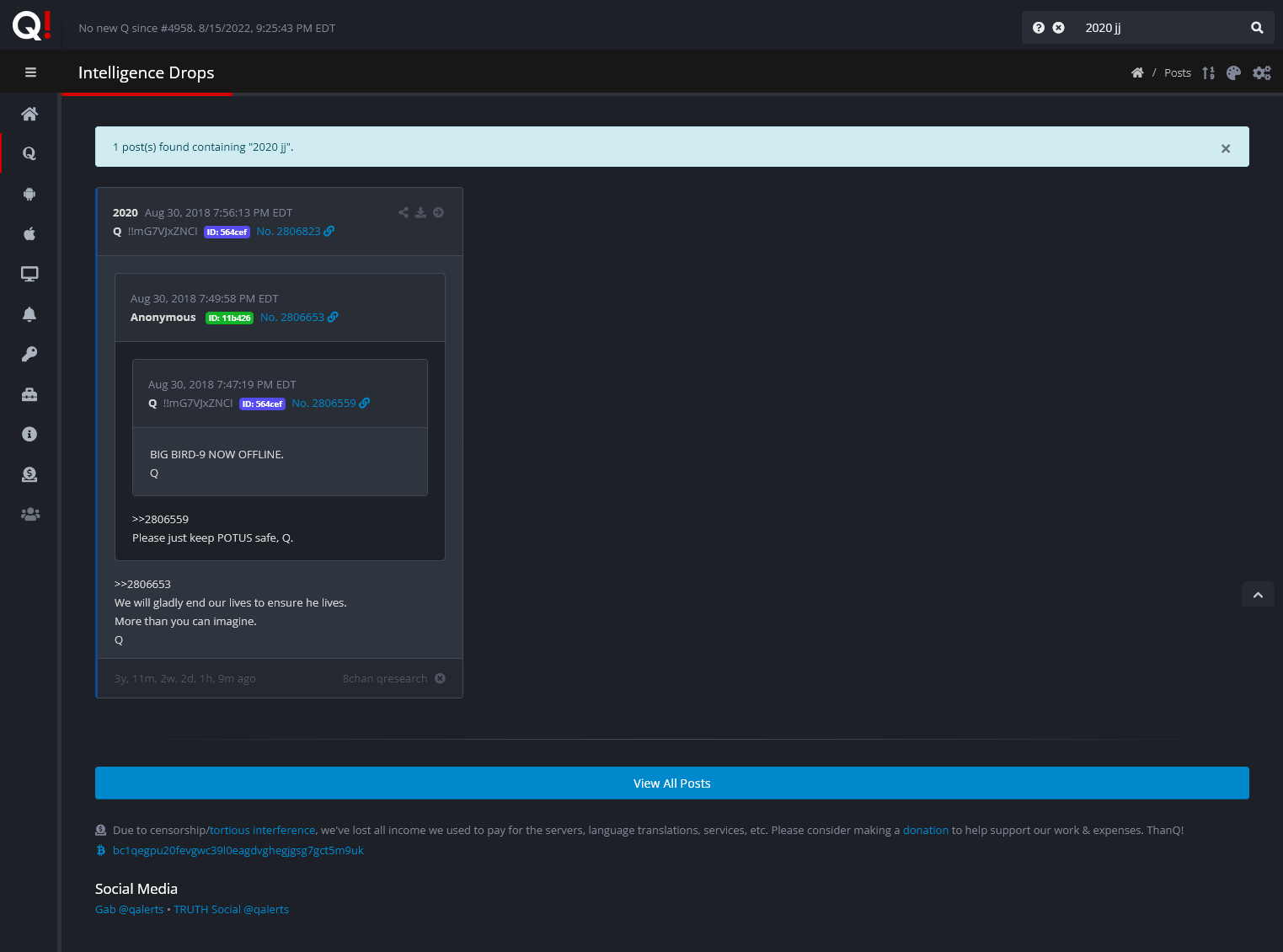The image size is (1283, 952).
Task: Open the notifications bell sidebar icon
Action: pos(29,314)
